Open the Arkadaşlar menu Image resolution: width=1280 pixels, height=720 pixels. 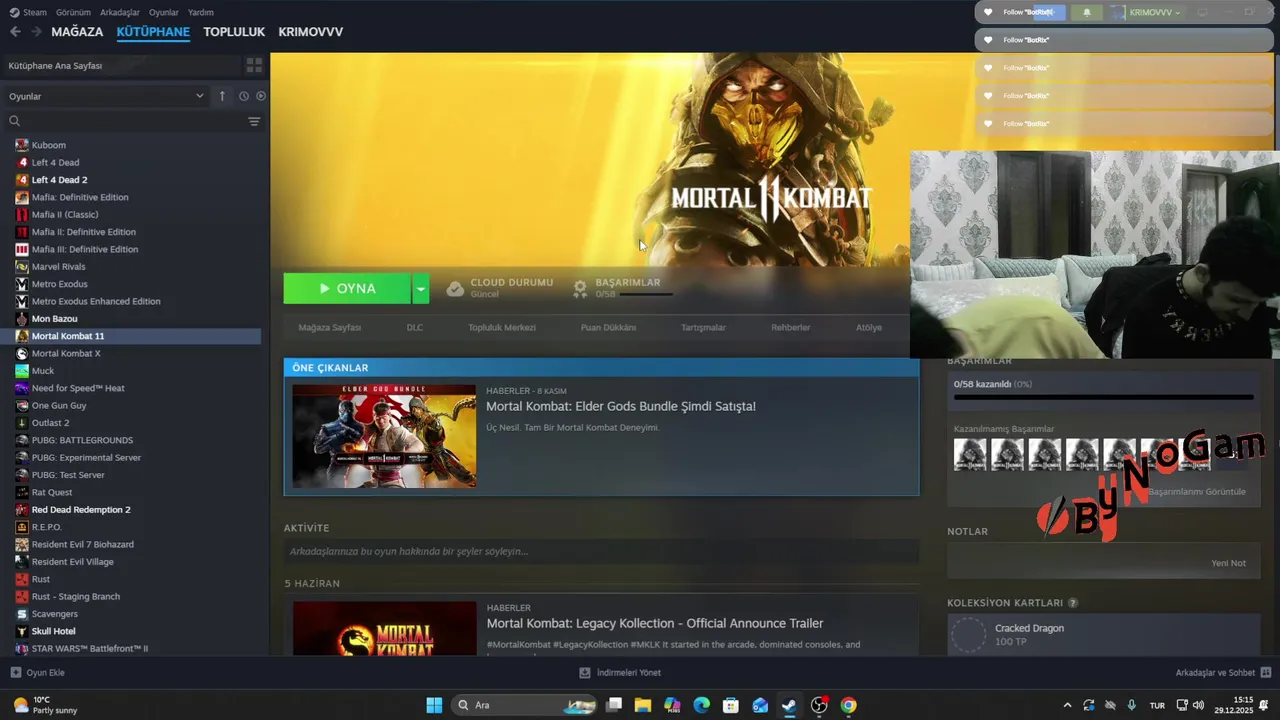tap(120, 12)
